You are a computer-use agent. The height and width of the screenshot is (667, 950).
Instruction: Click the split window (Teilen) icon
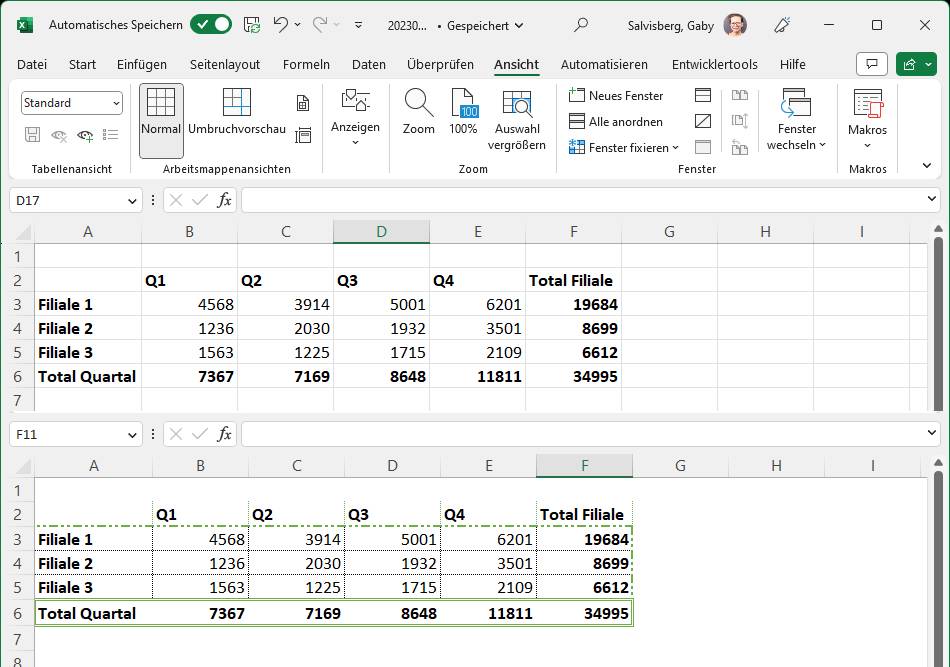(703, 96)
